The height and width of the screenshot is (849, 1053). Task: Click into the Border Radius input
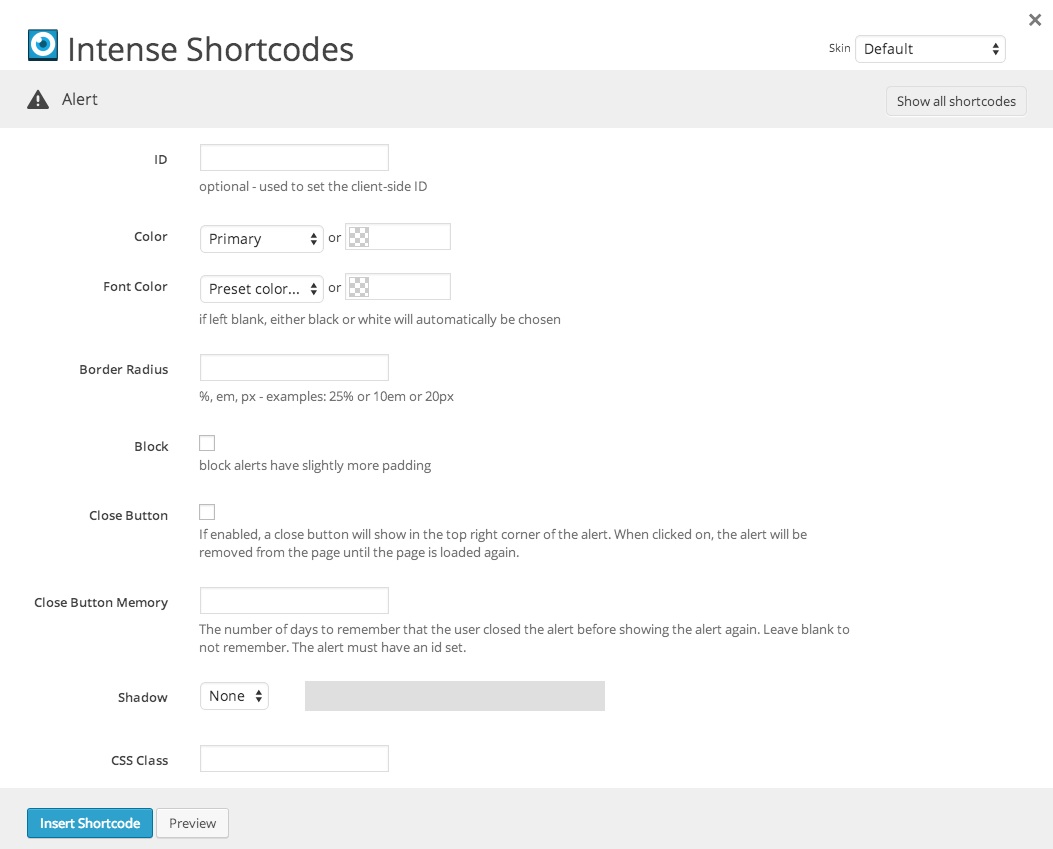(294, 367)
